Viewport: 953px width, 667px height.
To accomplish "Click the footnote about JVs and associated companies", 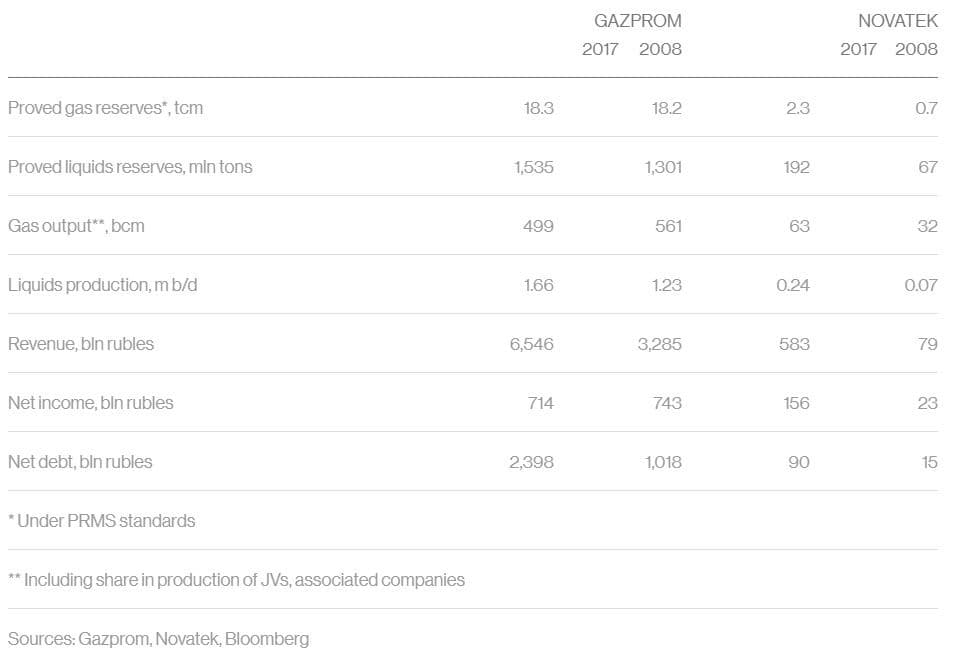I will point(236,580).
